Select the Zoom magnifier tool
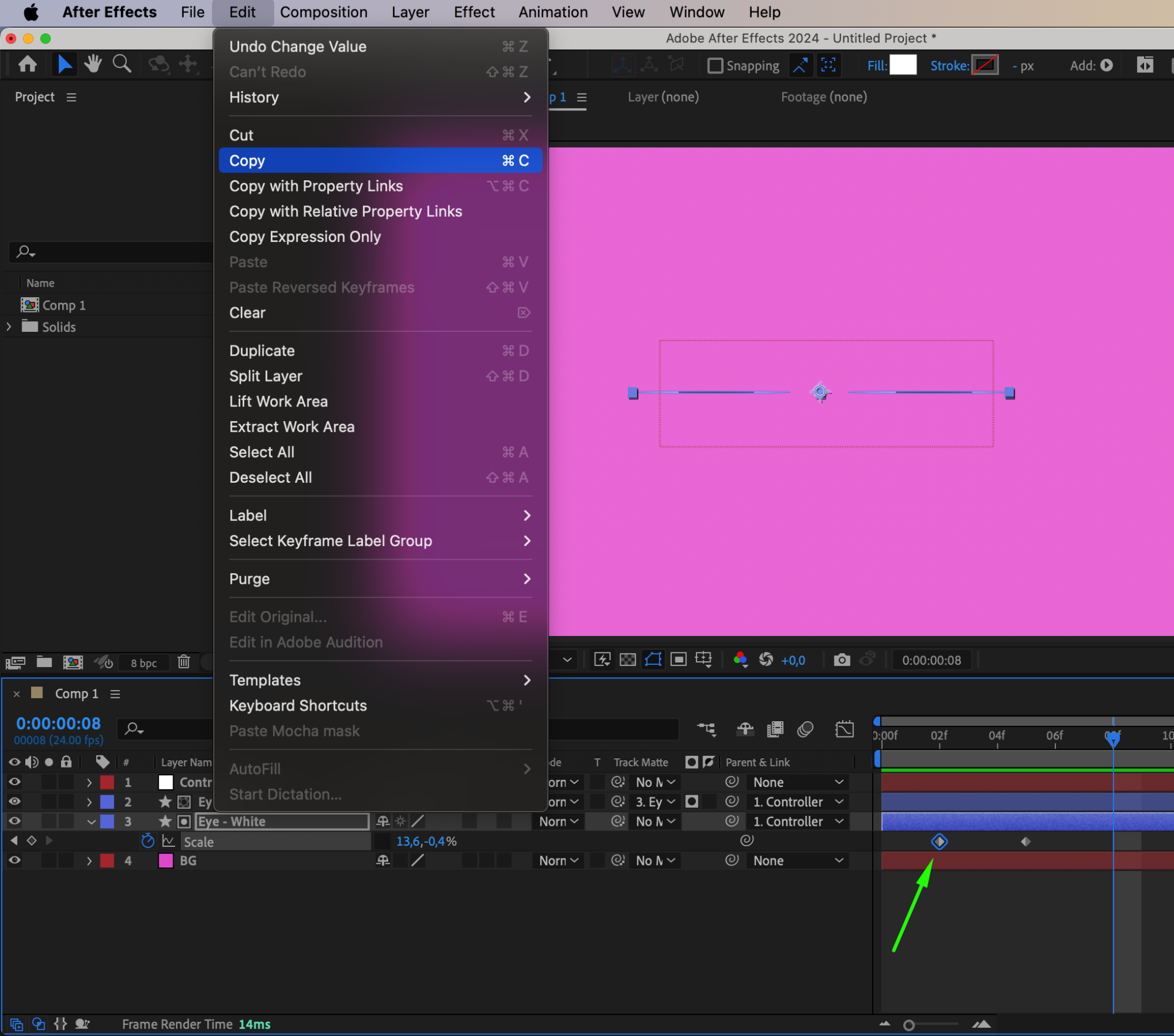 [122, 64]
